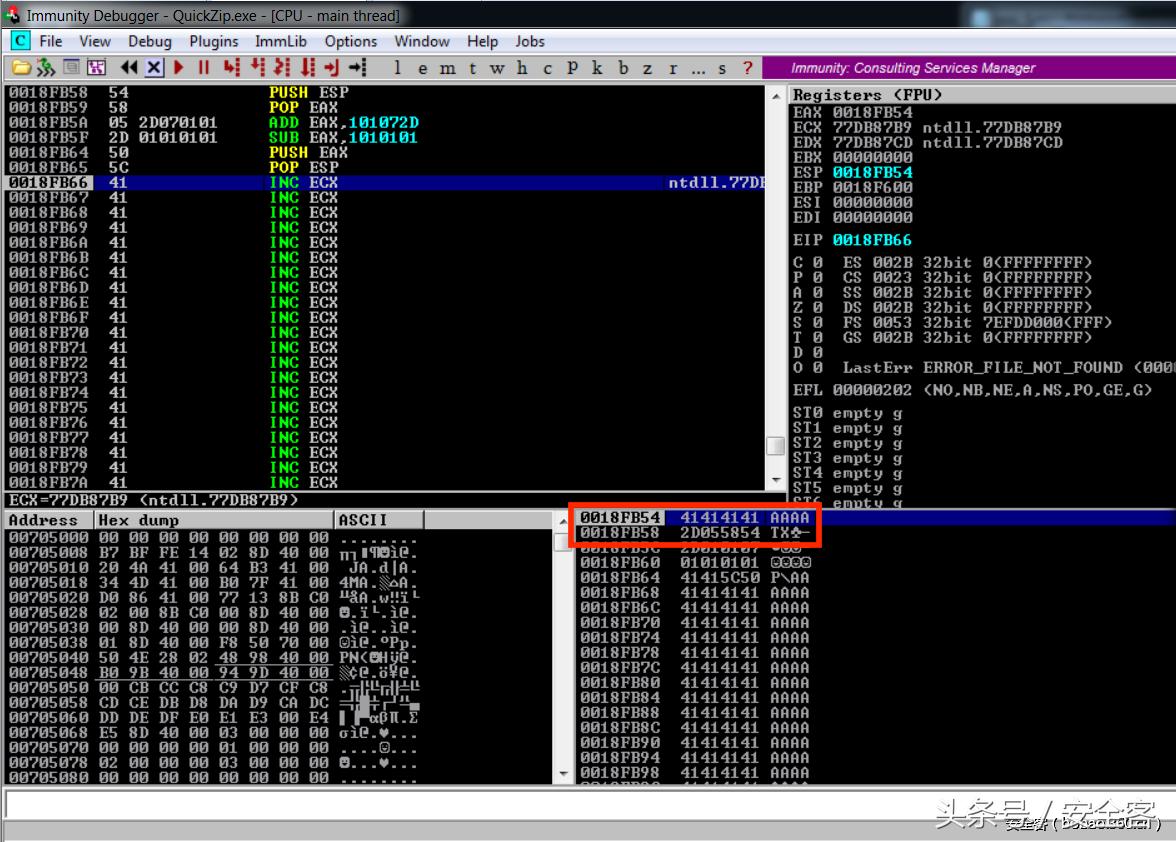Open Threads window with 't' icon
Image resolution: width=1176 pixels, height=842 pixels.
(472, 68)
